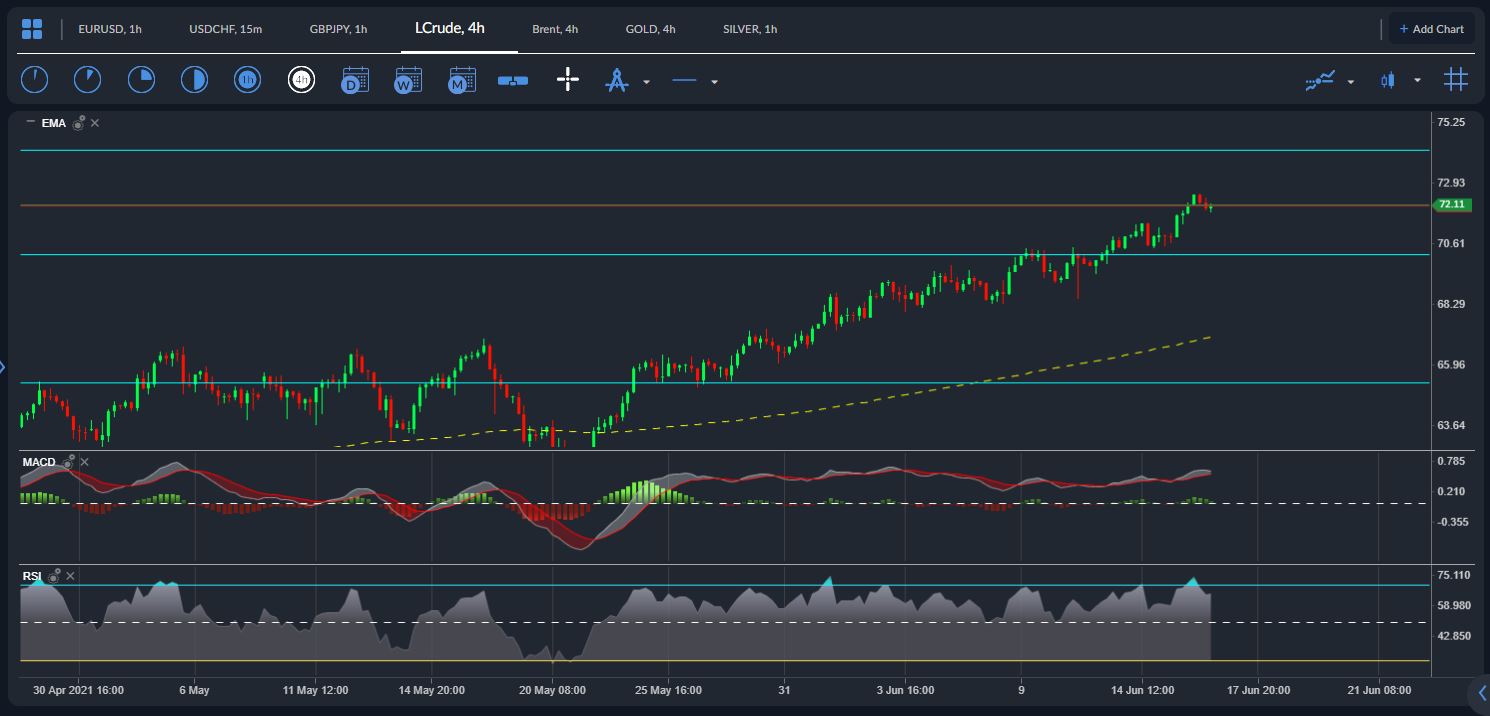Expand the indicators dropdown arrow

[x=1351, y=82]
